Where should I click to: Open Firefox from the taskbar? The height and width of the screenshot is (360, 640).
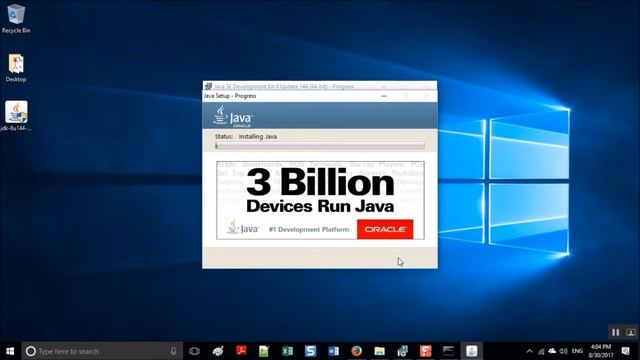click(356, 351)
